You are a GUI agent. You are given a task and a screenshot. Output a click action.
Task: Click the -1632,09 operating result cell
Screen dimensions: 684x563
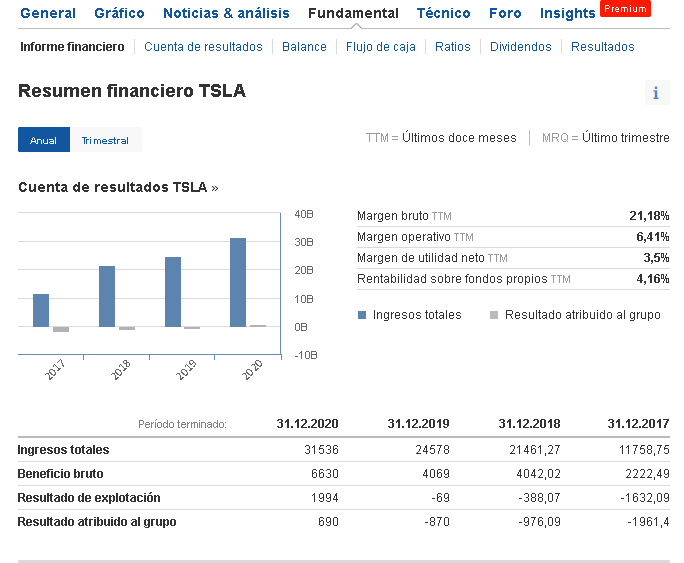645,498
